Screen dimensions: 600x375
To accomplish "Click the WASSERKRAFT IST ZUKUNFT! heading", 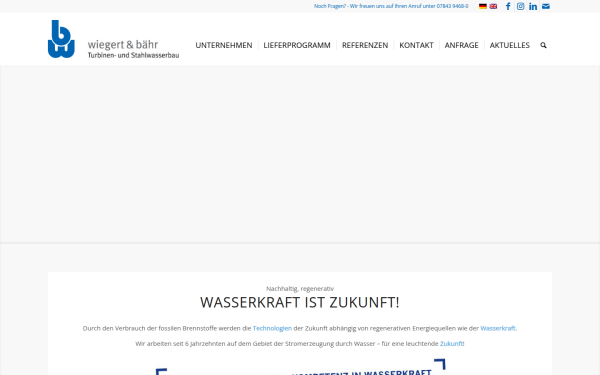I will [x=300, y=302].
